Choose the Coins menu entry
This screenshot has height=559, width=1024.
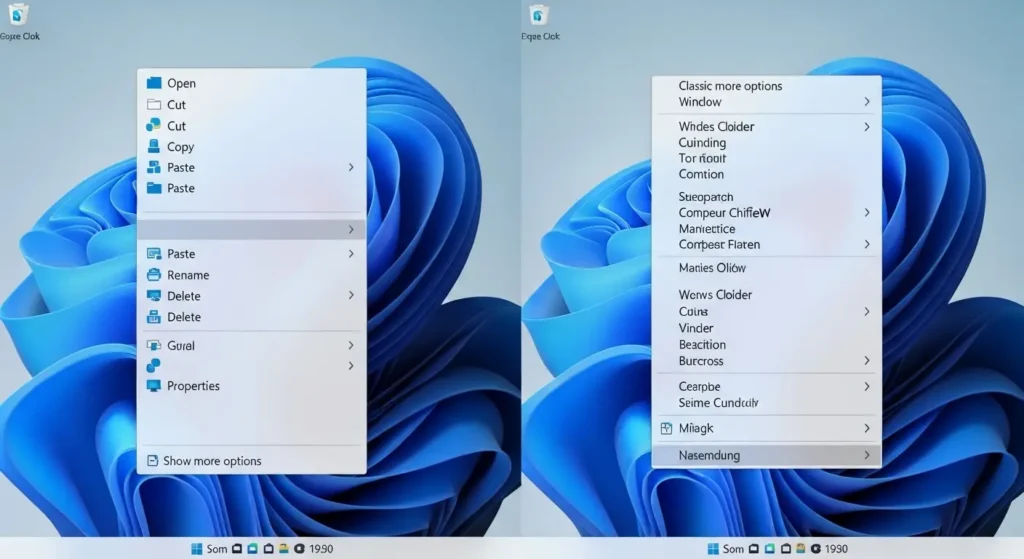tap(766, 311)
